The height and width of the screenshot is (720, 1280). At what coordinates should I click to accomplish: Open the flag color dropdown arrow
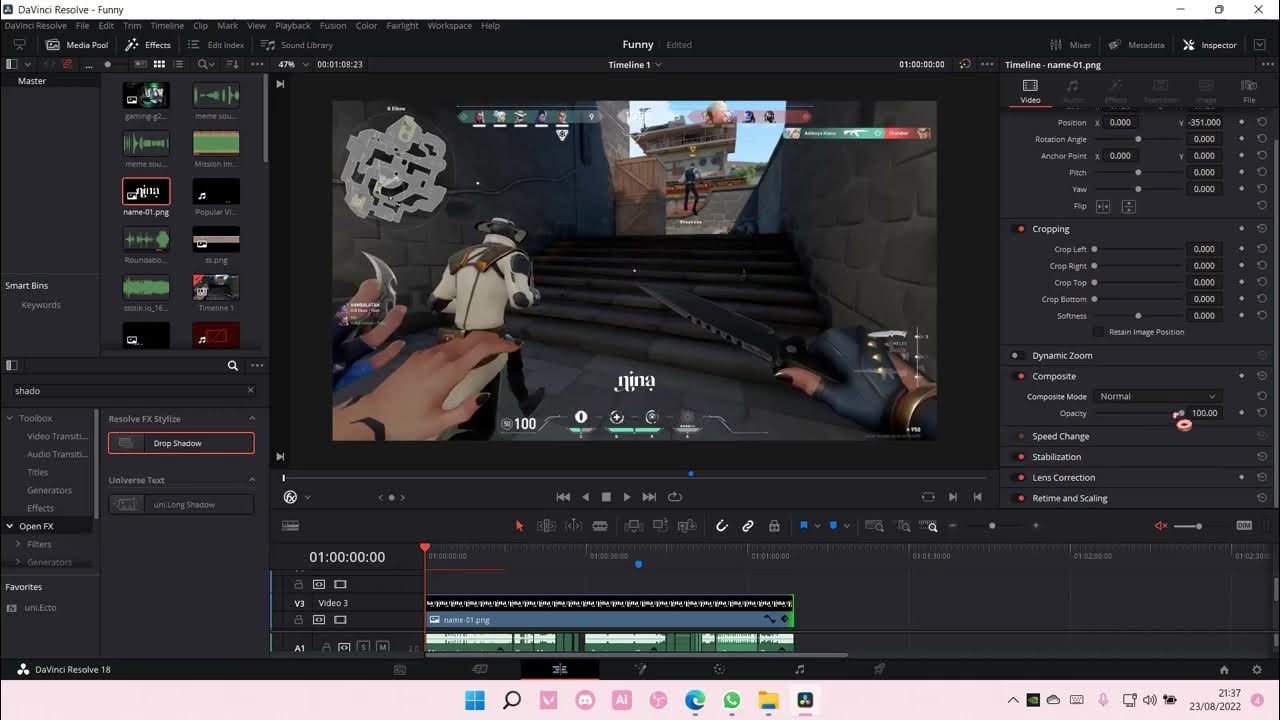tap(817, 526)
